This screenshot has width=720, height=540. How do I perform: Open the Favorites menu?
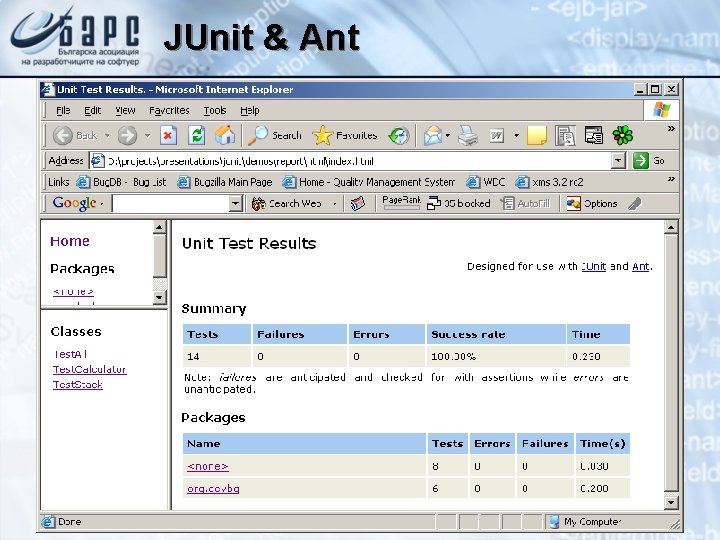coord(169,111)
